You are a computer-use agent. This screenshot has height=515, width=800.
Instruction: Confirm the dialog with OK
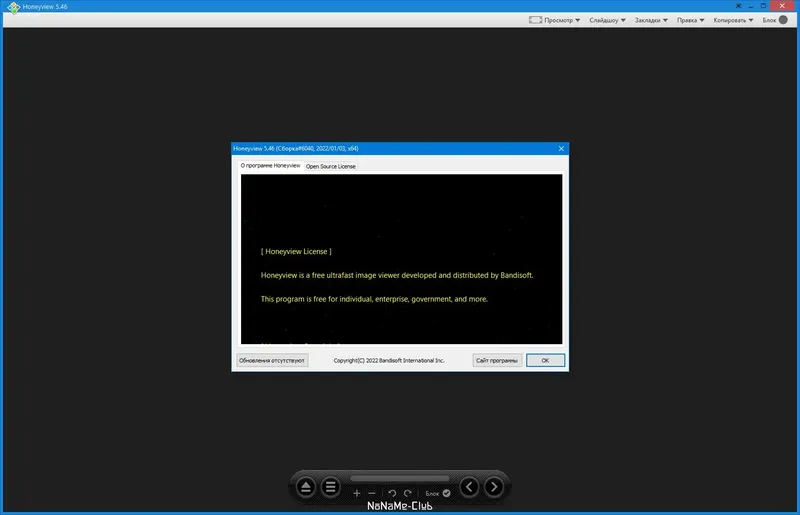coord(545,360)
